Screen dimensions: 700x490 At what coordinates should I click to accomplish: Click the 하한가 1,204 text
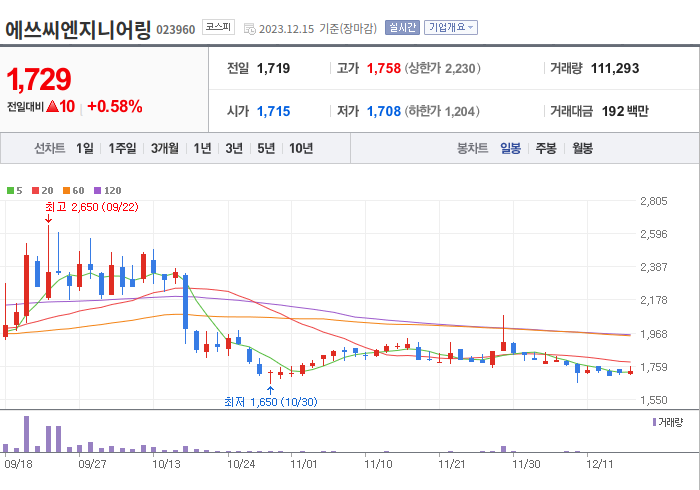point(442,111)
